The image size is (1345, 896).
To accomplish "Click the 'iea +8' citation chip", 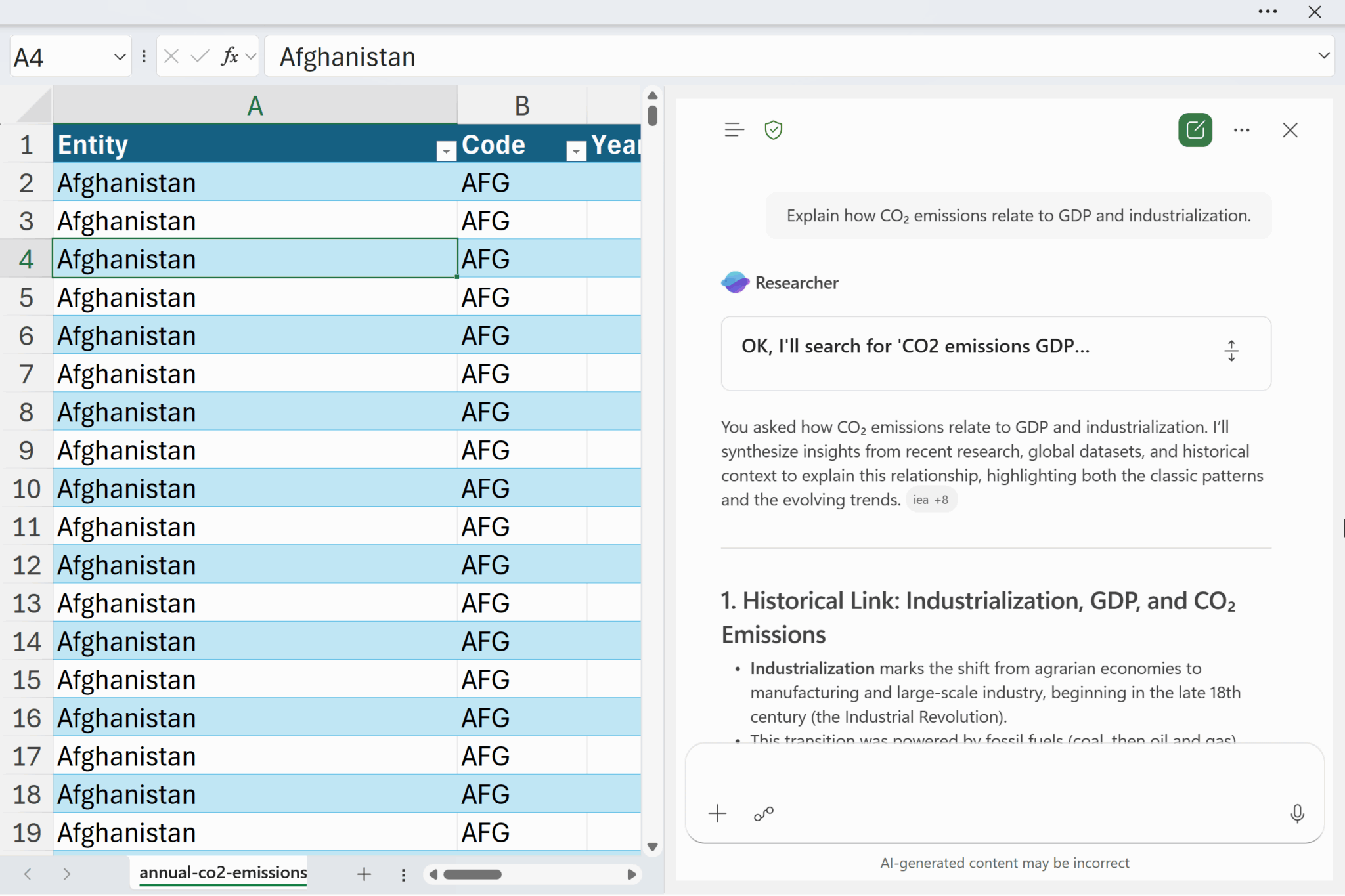I will click(x=931, y=500).
